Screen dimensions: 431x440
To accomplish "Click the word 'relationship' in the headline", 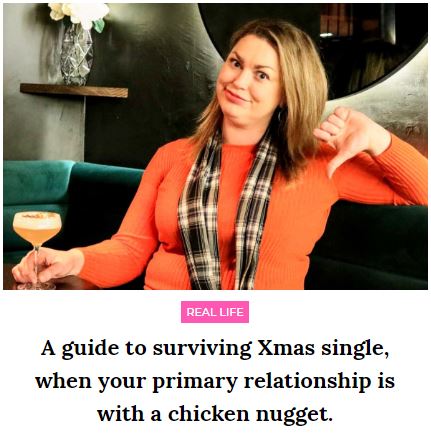I will coord(307,382).
